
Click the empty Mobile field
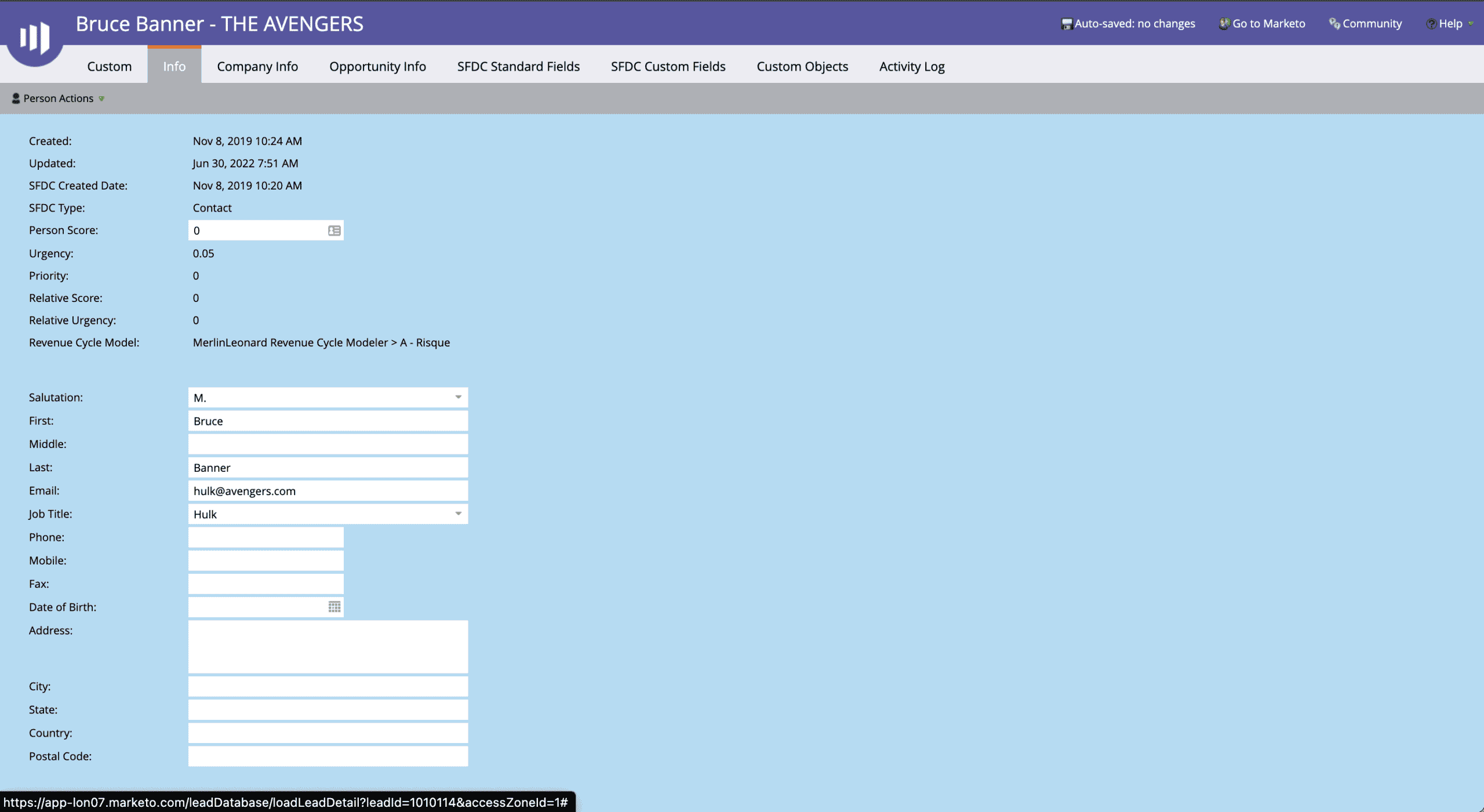tap(266, 560)
